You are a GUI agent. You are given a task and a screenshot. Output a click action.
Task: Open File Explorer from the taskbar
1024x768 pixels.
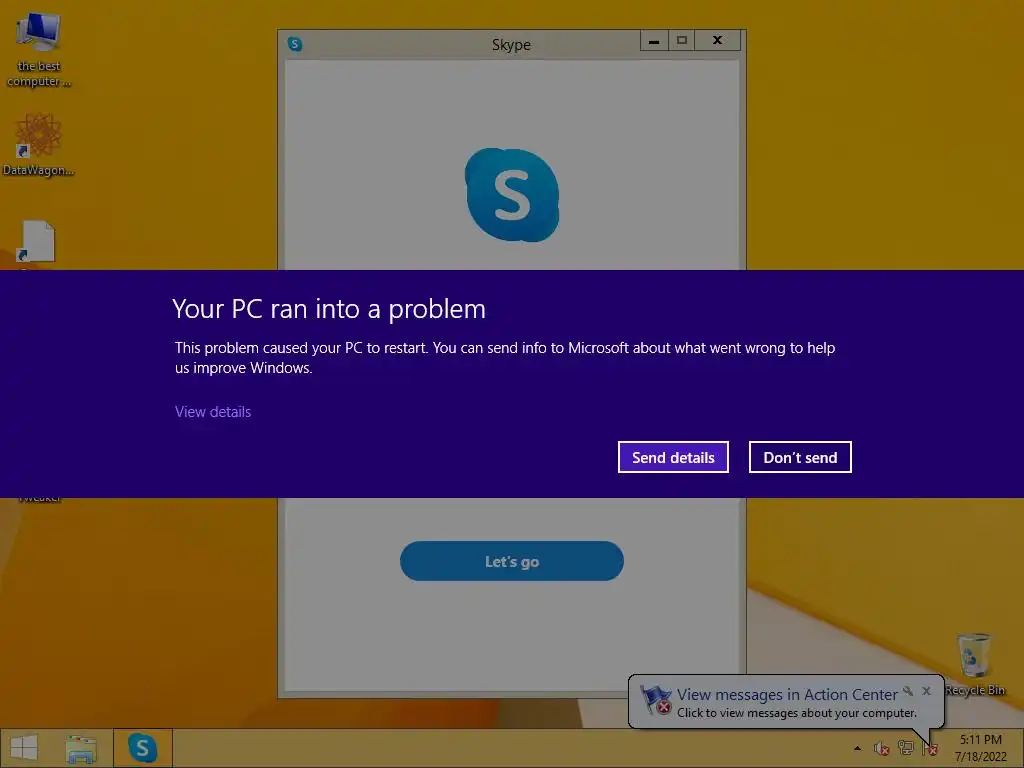[x=81, y=748]
